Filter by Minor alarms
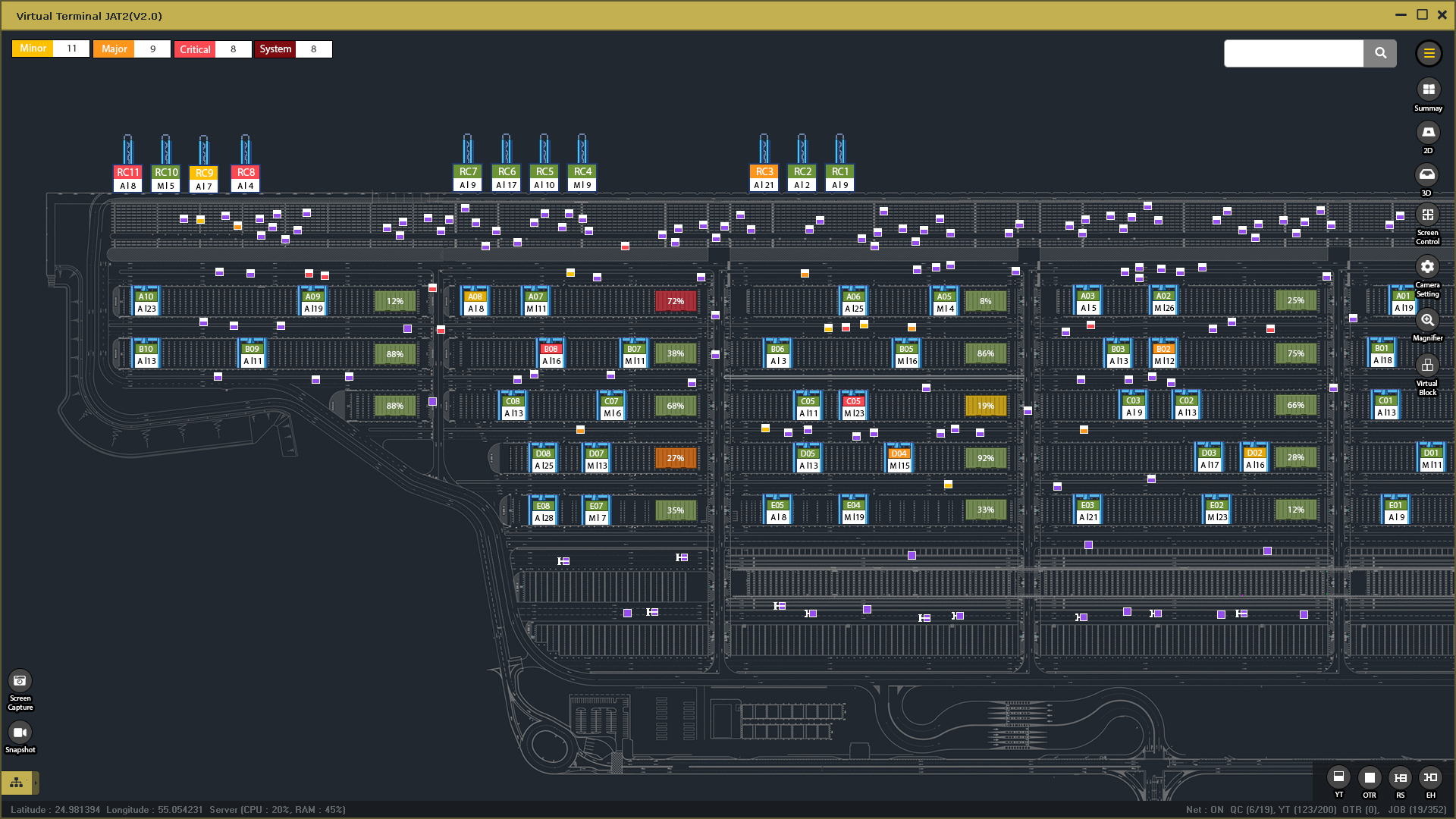Viewport: 1456px width, 819px height. pyautogui.click(x=33, y=49)
